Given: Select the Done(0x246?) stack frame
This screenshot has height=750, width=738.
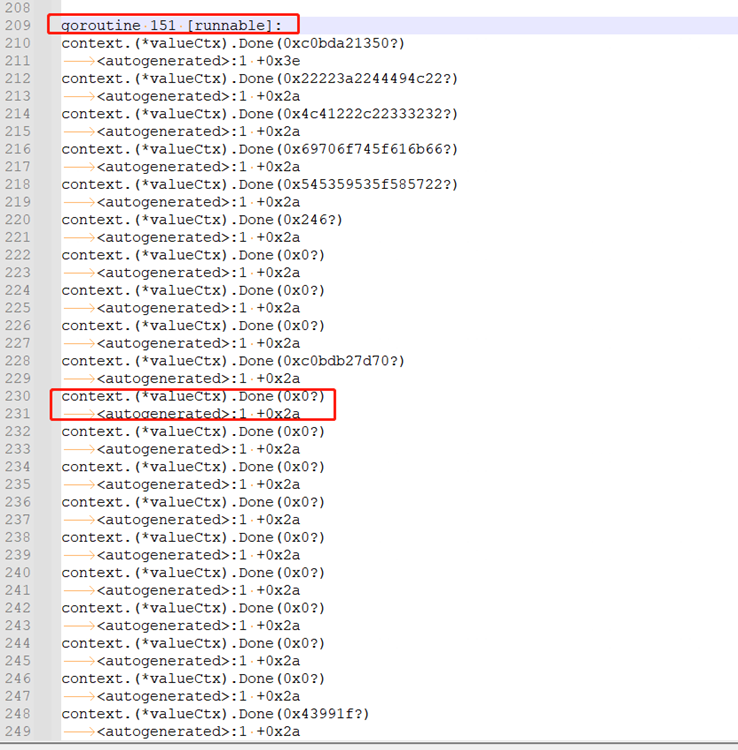Looking at the screenshot, I should click(202, 220).
